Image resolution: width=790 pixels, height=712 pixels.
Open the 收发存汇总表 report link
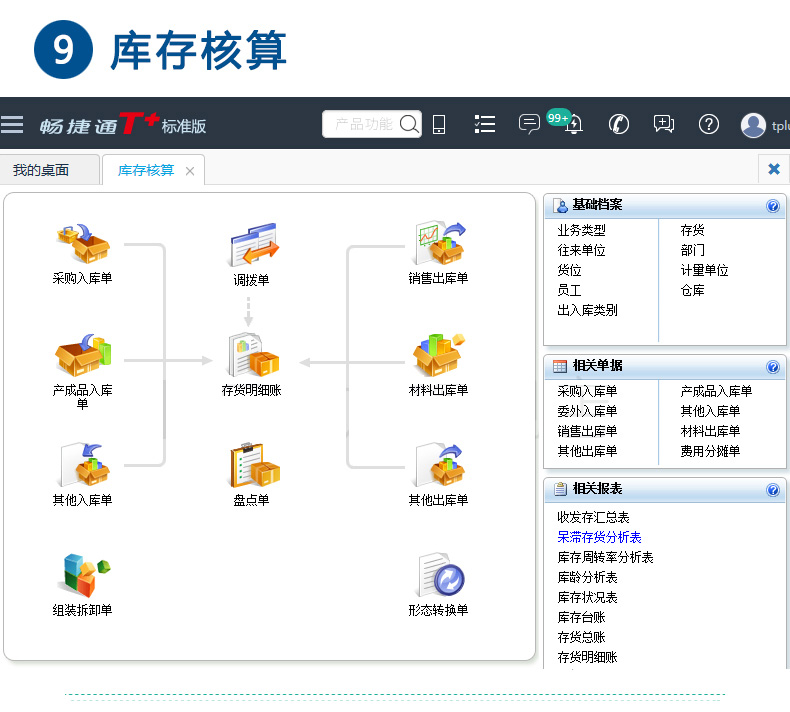pyautogui.click(x=593, y=517)
